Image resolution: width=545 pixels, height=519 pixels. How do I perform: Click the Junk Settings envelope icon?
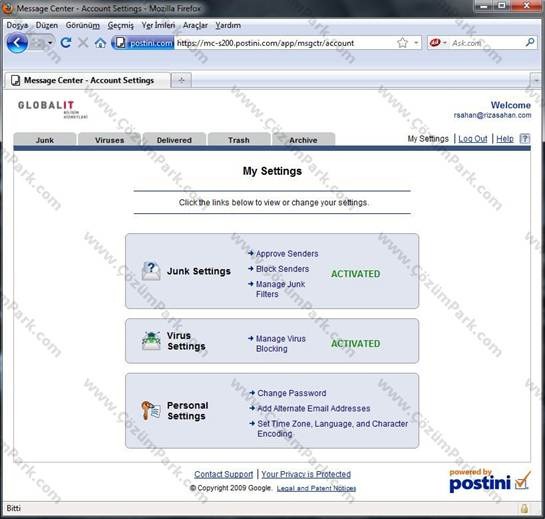point(151,271)
